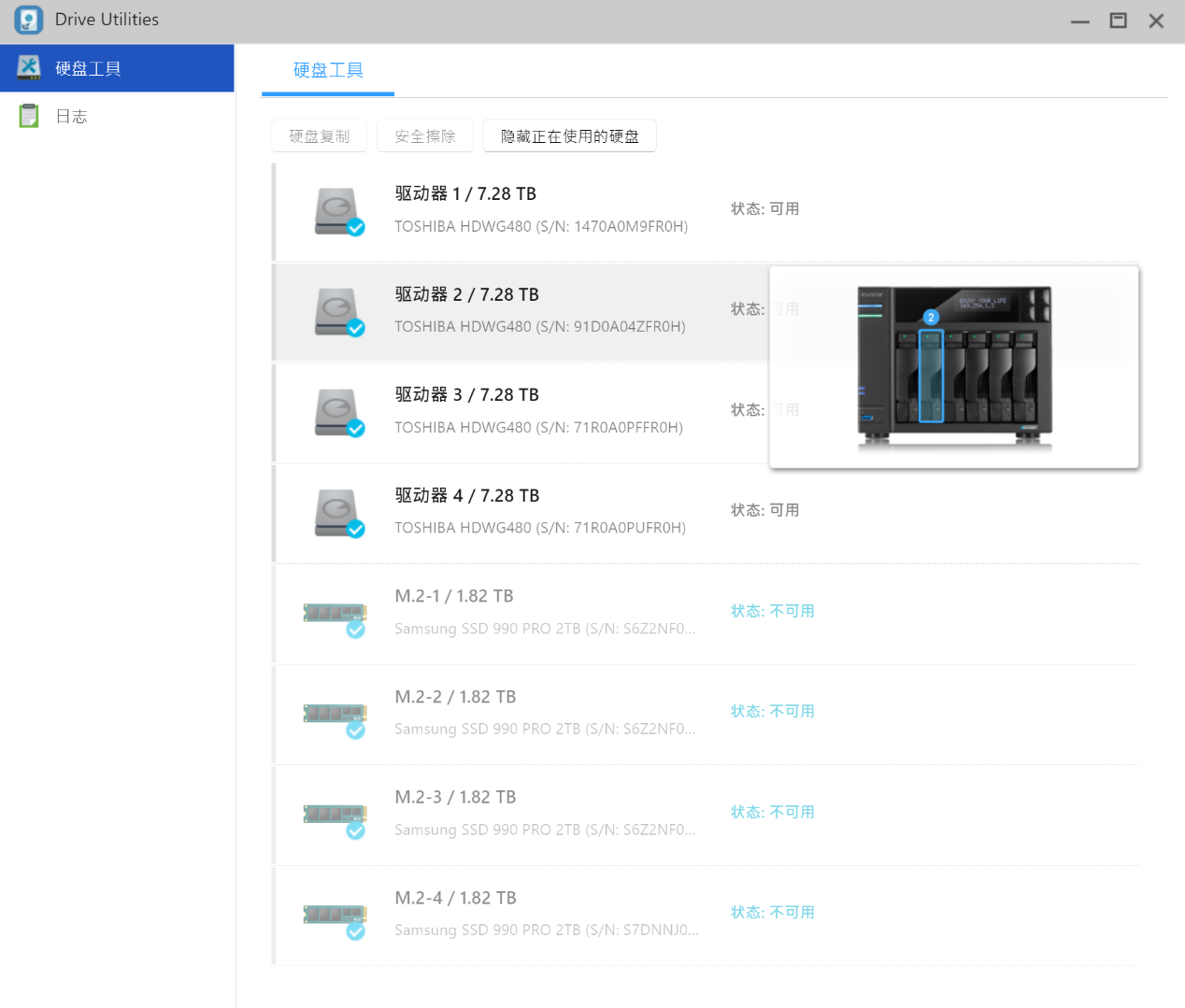Click the 硬盘复制 button
Image resolution: width=1185 pixels, height=1008 pixels.
[x=320, y=136]
